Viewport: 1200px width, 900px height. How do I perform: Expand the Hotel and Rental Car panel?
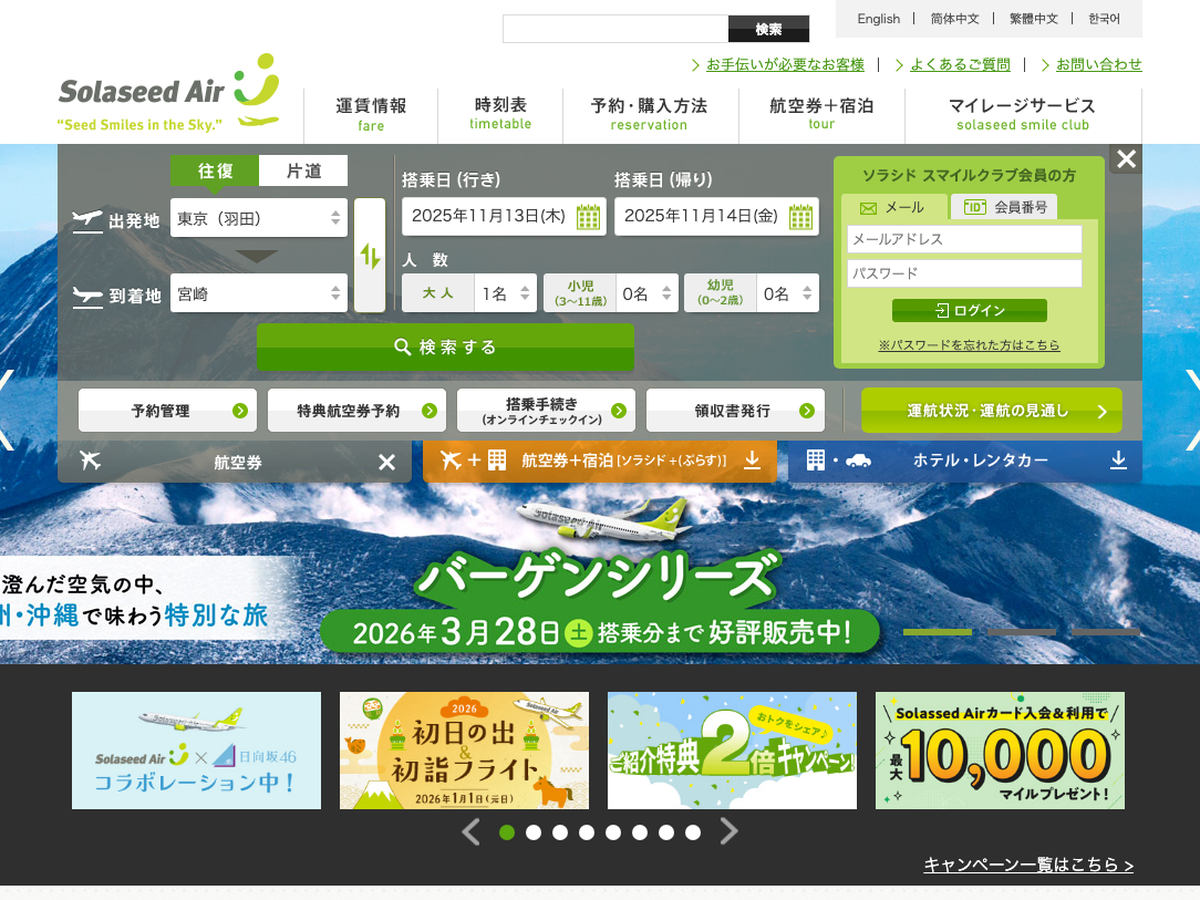point(1118,460)
